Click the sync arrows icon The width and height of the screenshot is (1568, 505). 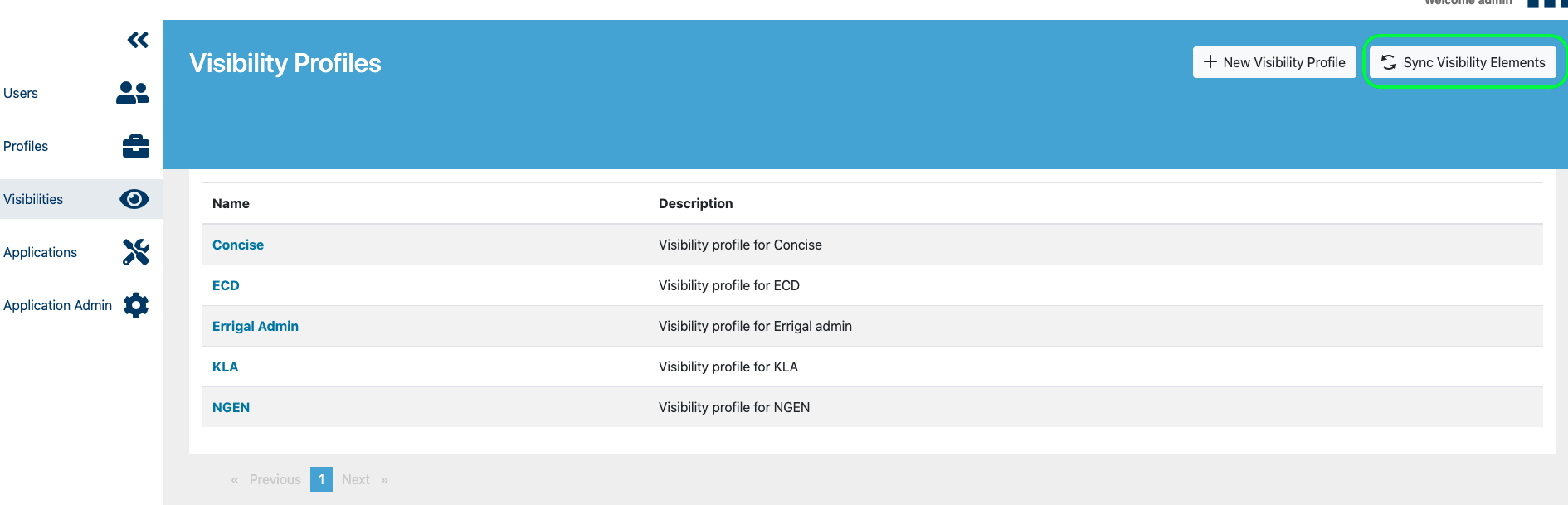pyautogui.click(x=1389, y=62)
